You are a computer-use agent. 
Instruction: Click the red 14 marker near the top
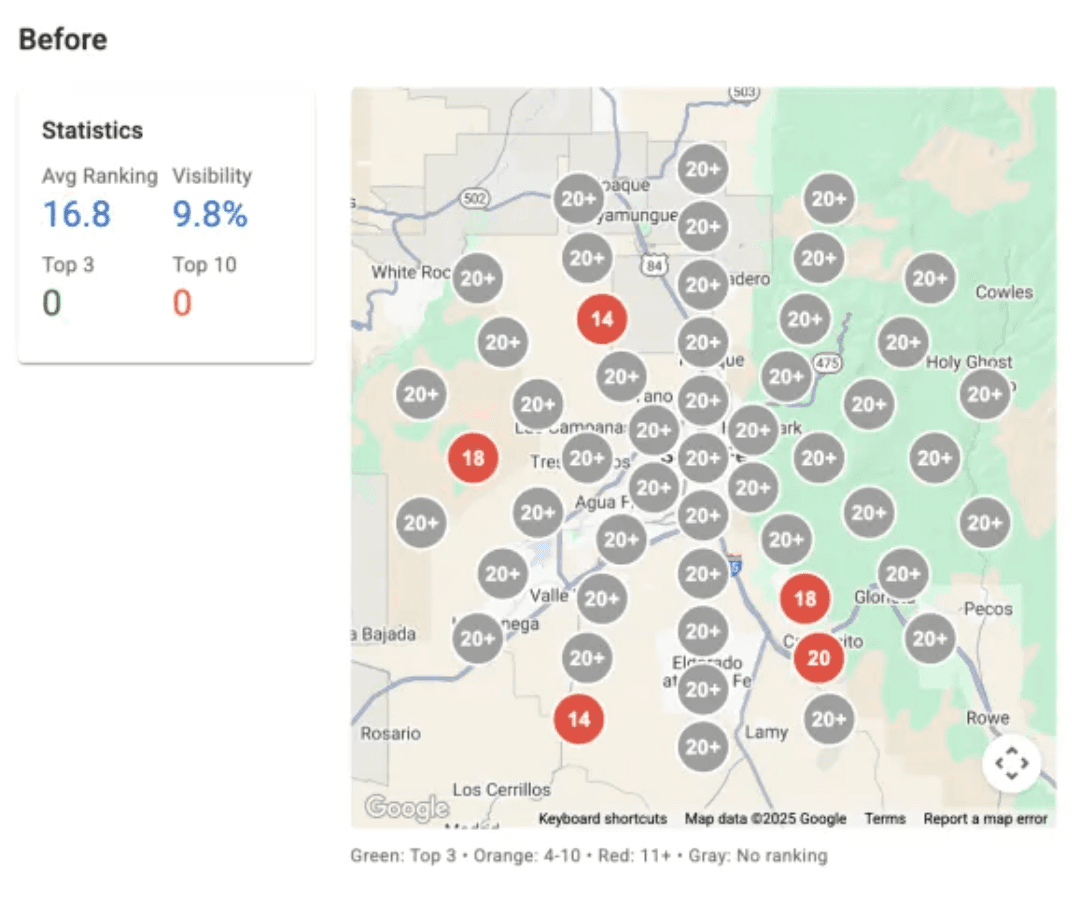(602, 319)
